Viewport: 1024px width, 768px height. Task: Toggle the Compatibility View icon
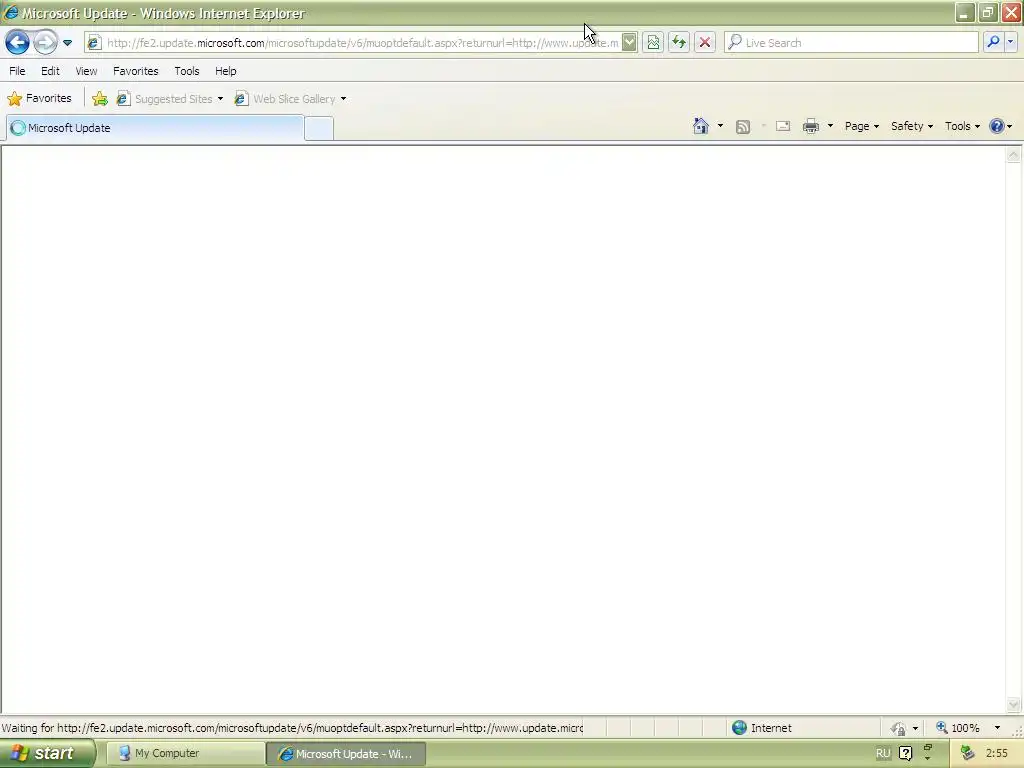[x=653, y=43]
